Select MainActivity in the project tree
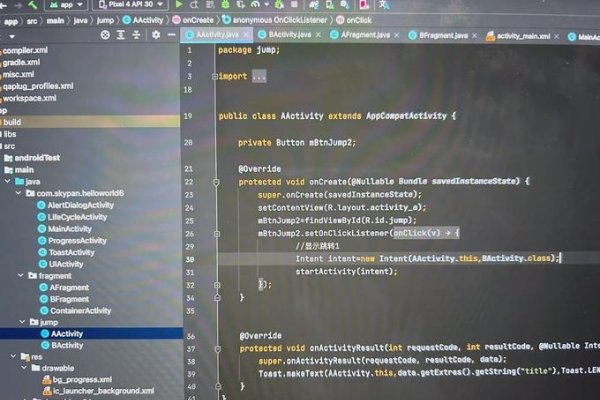Screen dimensions: 600x400 pos(70,229)
